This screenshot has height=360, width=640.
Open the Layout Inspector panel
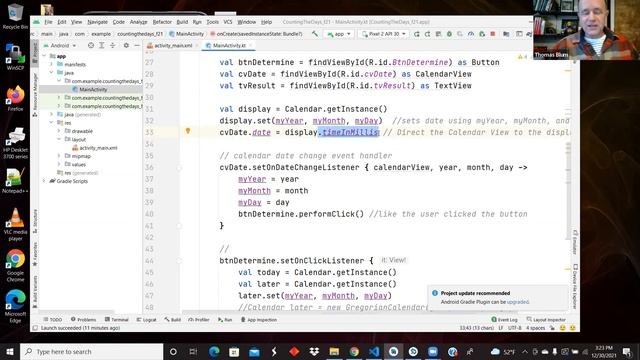click(546, 320)
